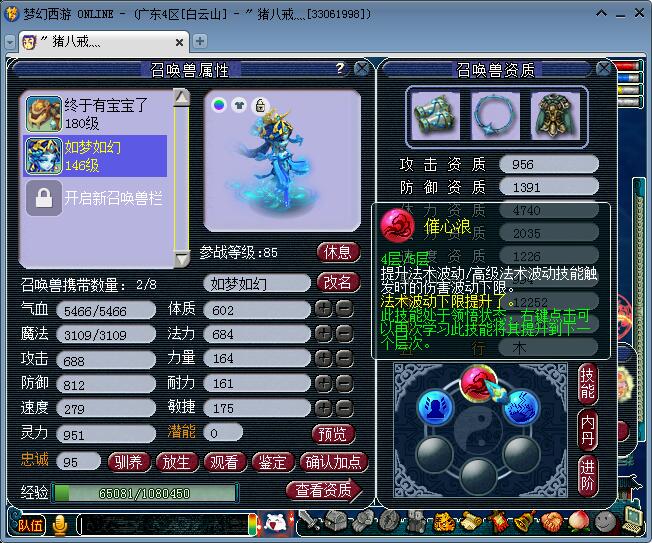Select the red 催心浪 inner pill orb
652x543 pixels.
pos(477,383)
